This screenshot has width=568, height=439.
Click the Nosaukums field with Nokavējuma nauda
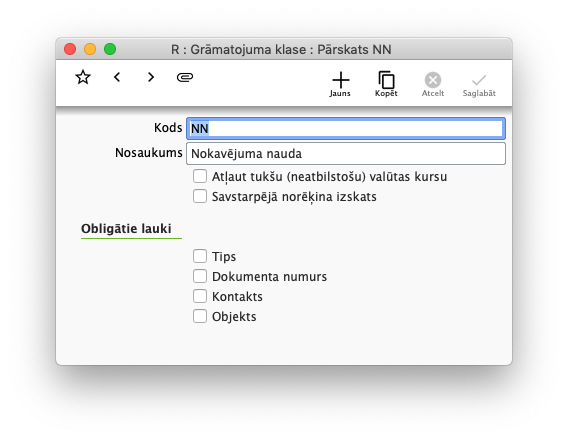click(x=346, y=154)
